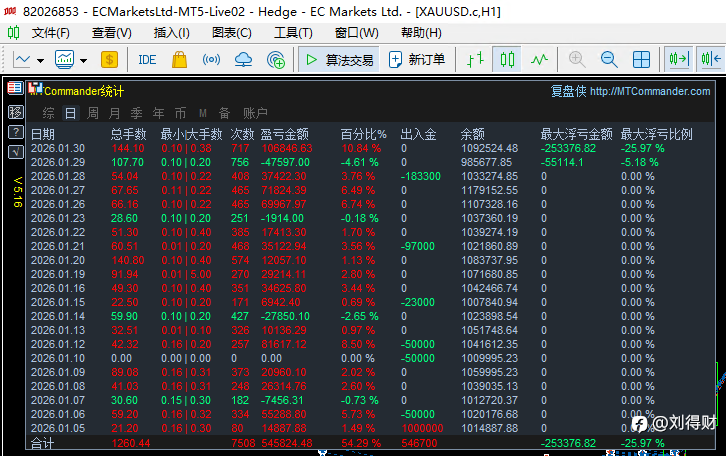The image size is (726, 456).
Task: Open the line chart type tool
Action: click(22, 60)
